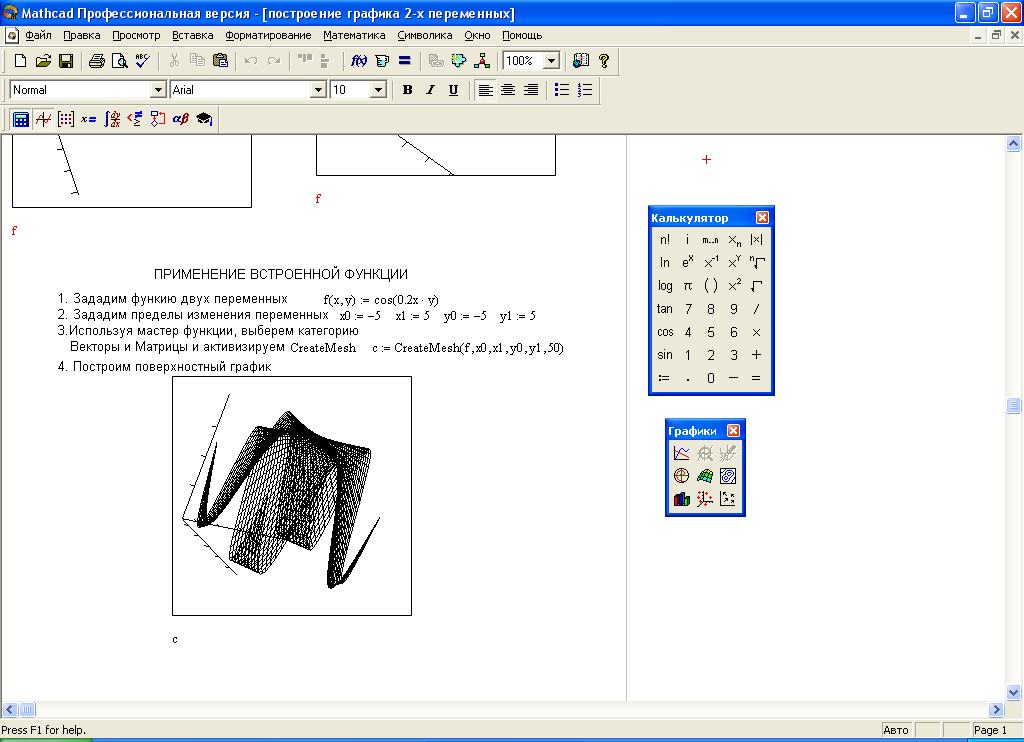1024x742 pixels.
Task: Click the help question mark icon
Action: click(x=604, y=61)
